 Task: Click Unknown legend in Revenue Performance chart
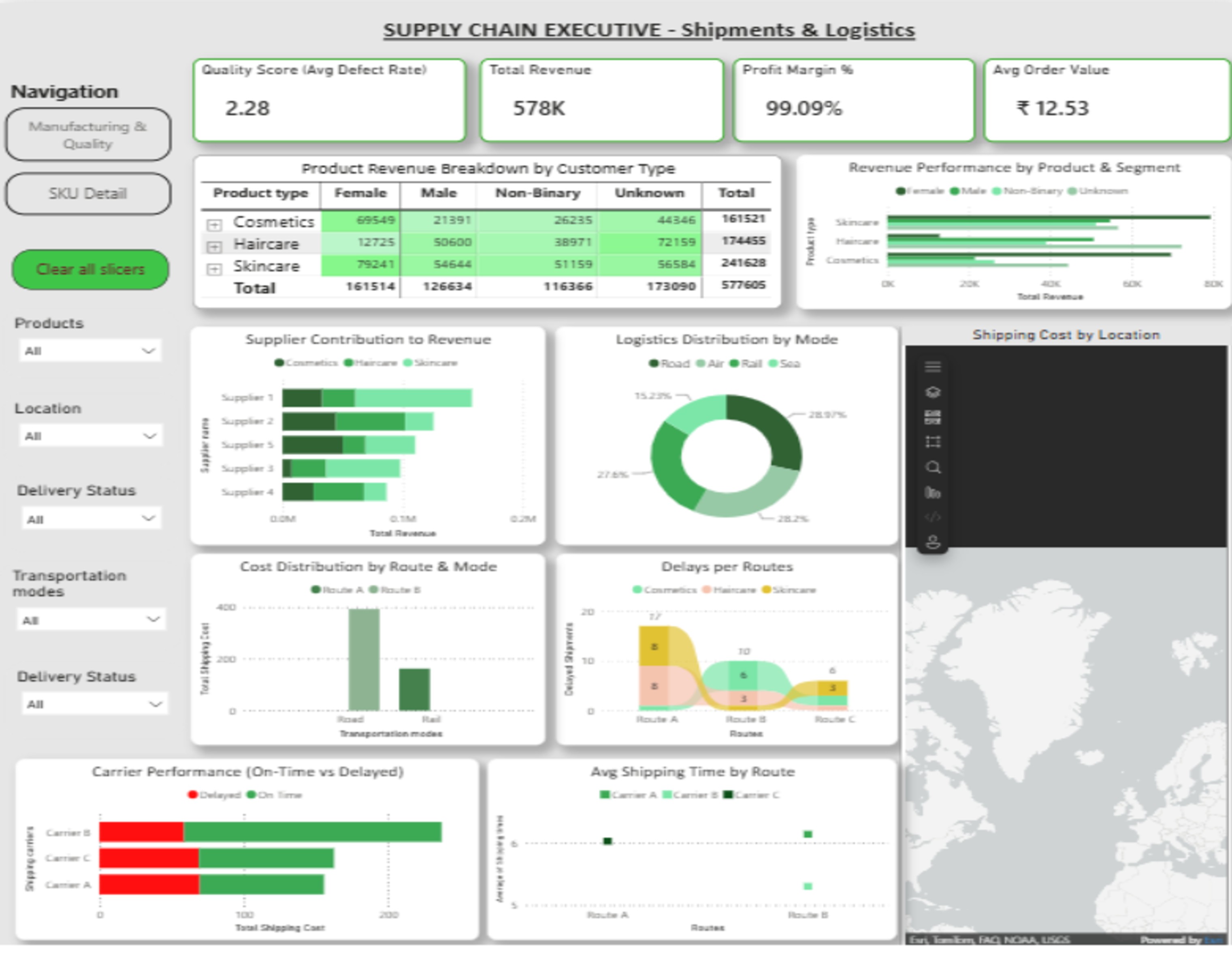tap(1098, 191)
